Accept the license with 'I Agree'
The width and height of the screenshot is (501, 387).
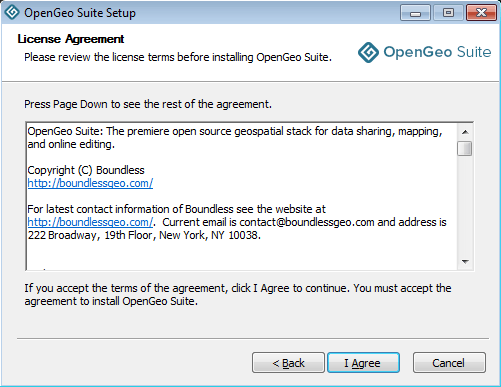click(x=363, y=363)
